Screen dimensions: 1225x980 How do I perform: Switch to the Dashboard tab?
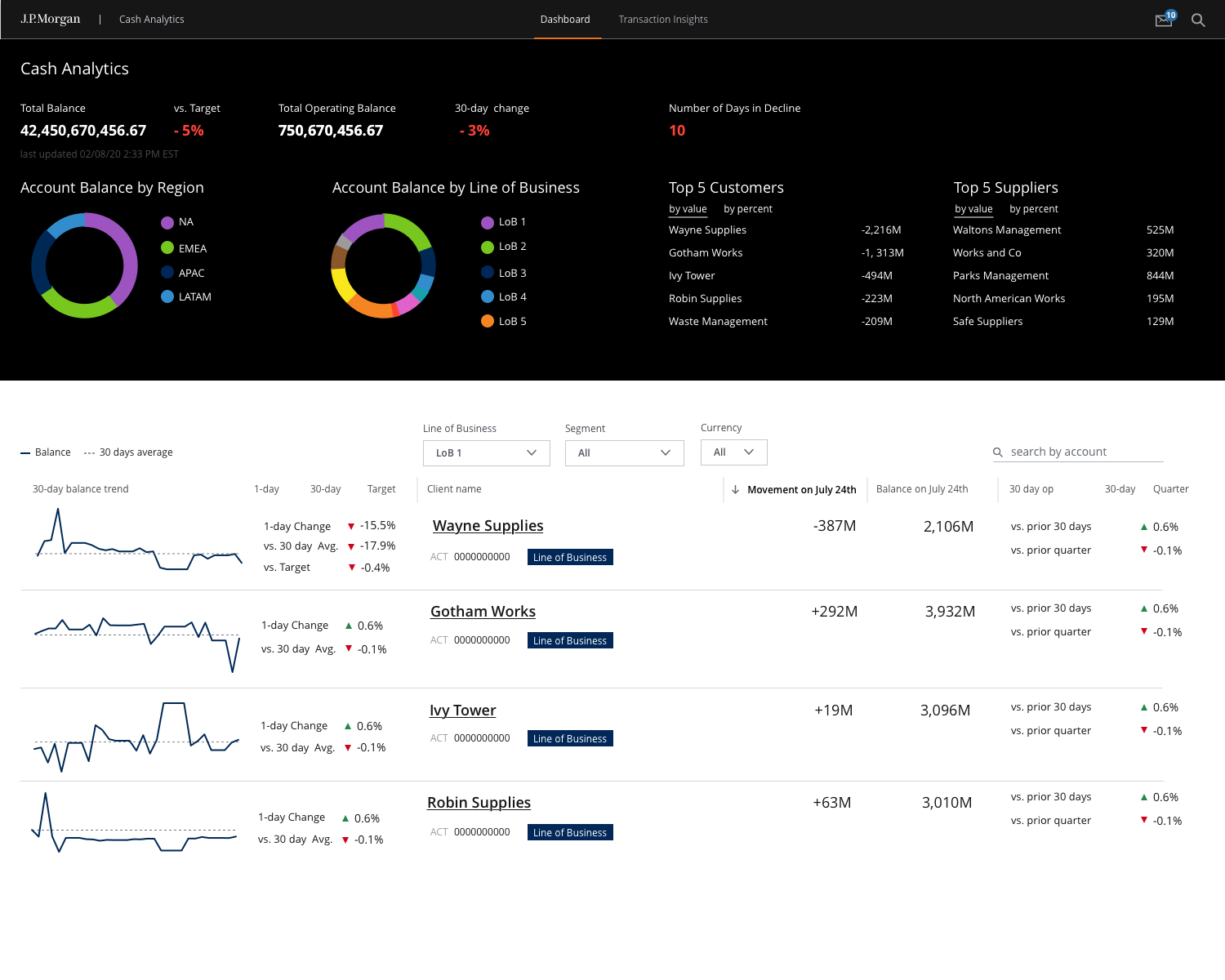pyautogui.click(x=565, y=20)
